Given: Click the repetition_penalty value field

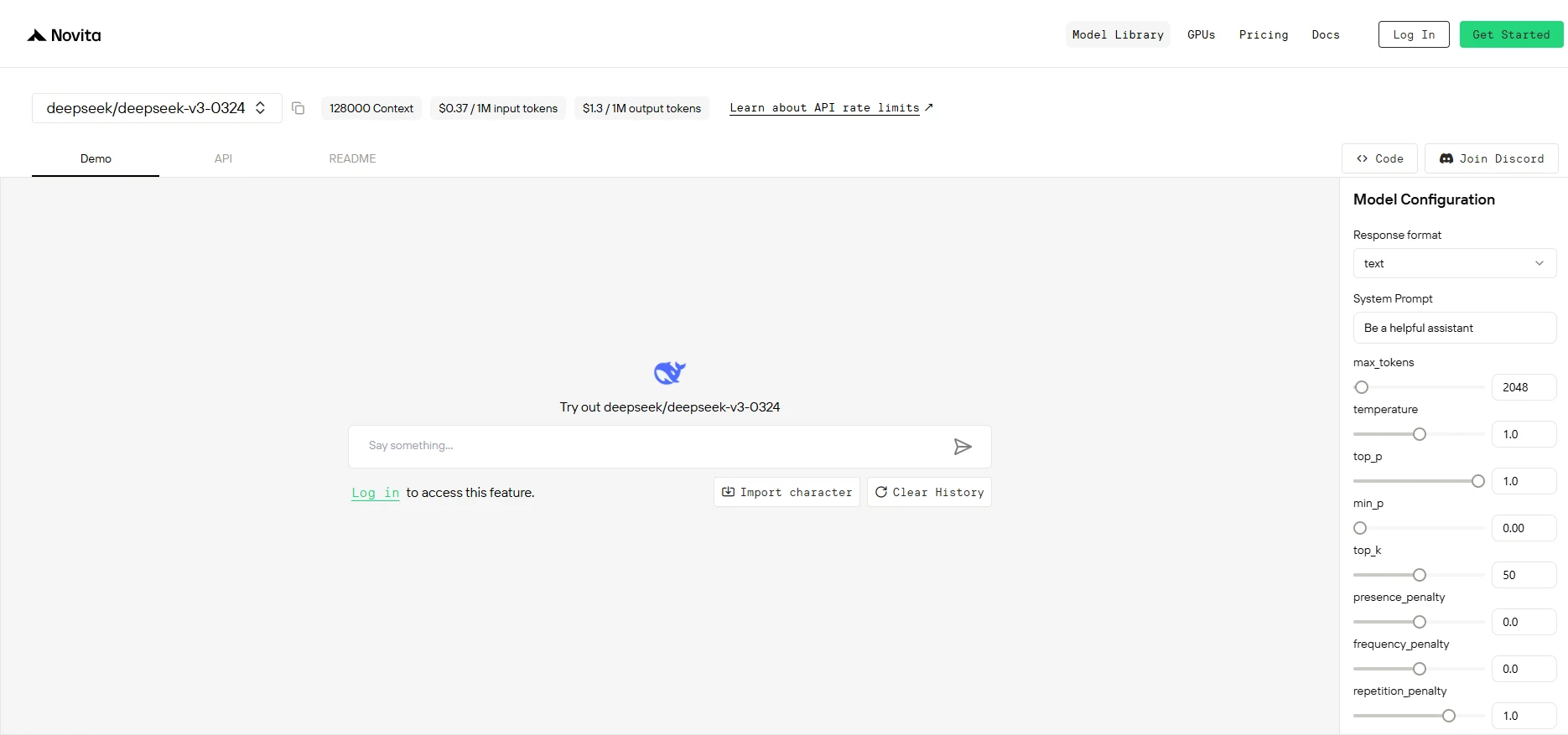Looking at the screenshot, I should tap(1524, 716).
